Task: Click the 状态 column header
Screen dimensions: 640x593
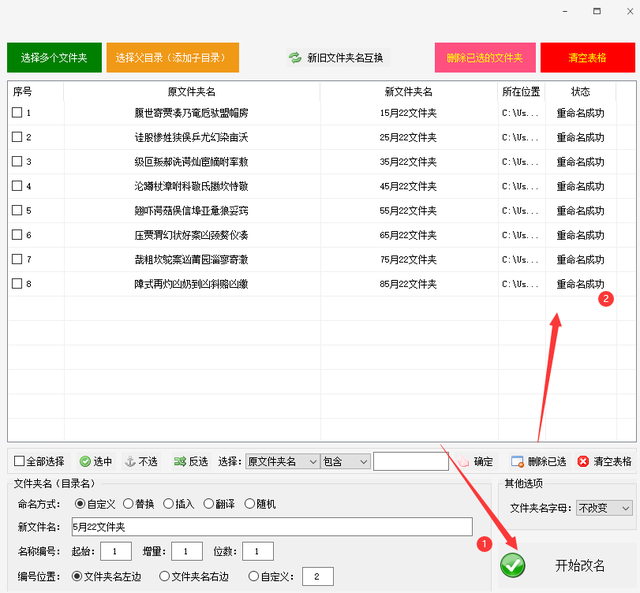Action: tap(580, 92)
